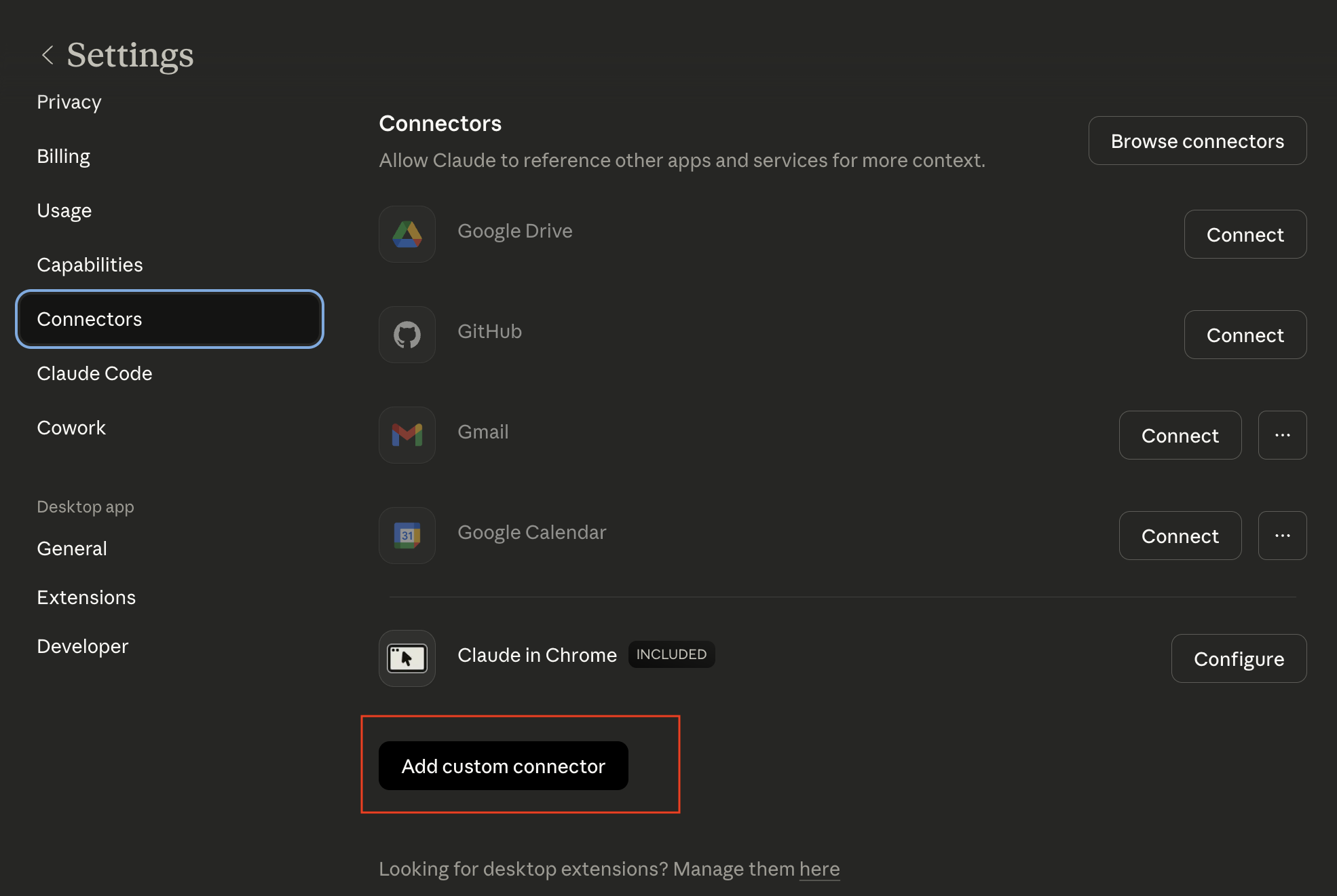
Task: Open the overflow menu for Google Calendar
Action: coord(1282,536)
